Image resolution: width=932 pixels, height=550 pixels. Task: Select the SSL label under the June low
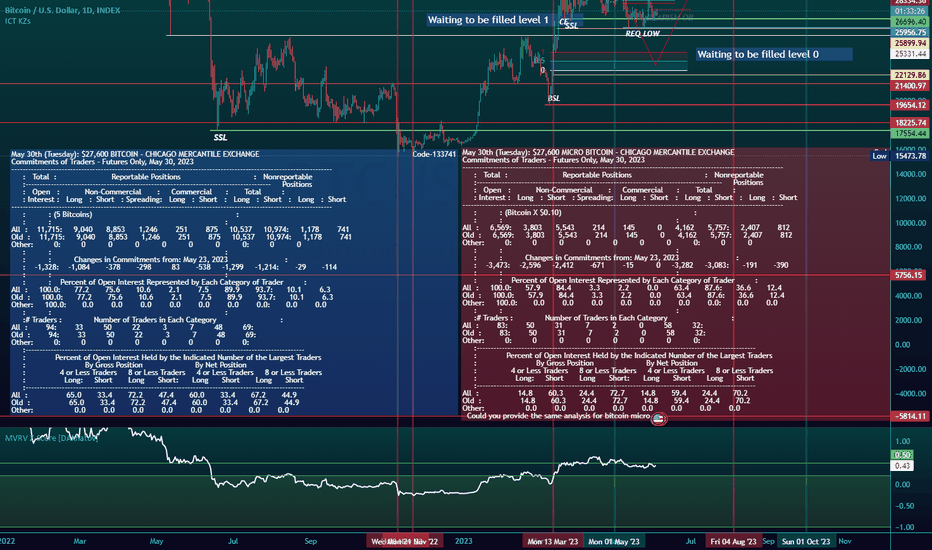[220, 137]
